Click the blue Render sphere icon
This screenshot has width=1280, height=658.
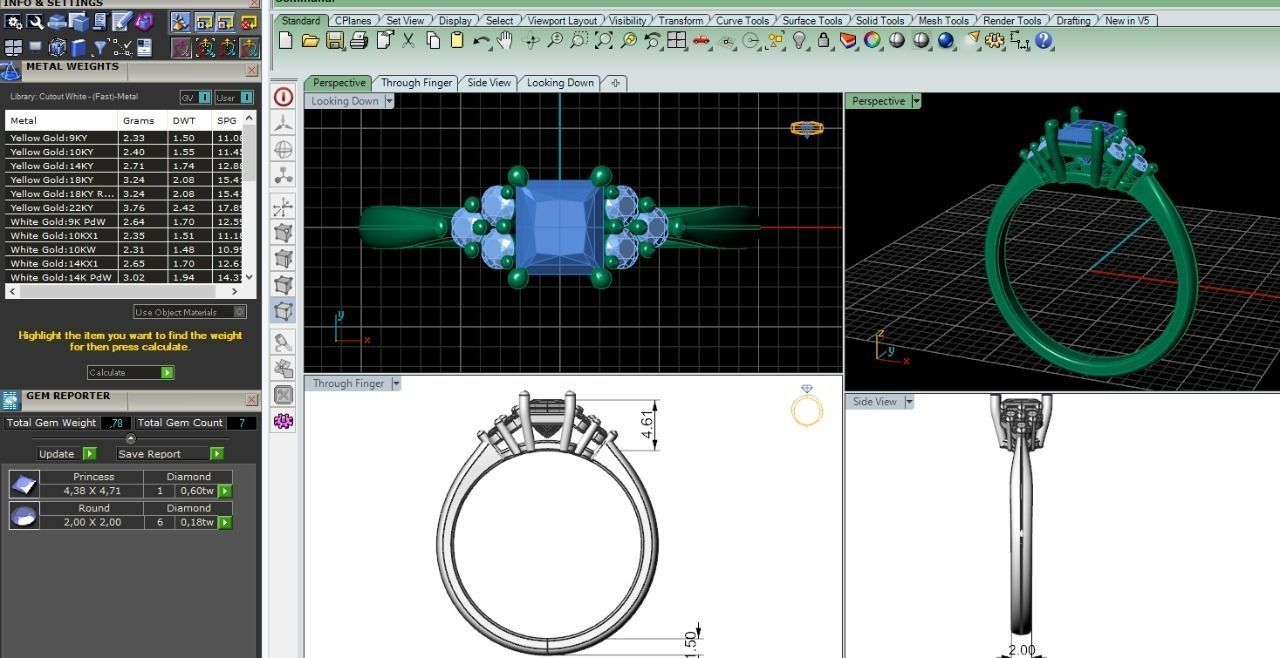tap(946, 41)
